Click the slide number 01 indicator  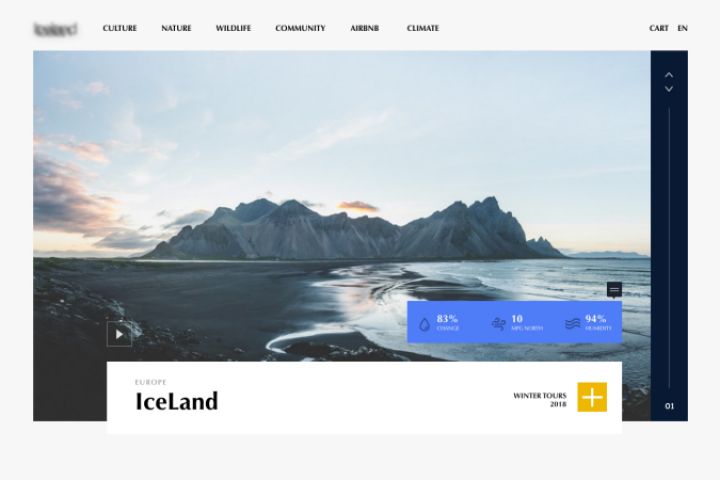(669, 406)
